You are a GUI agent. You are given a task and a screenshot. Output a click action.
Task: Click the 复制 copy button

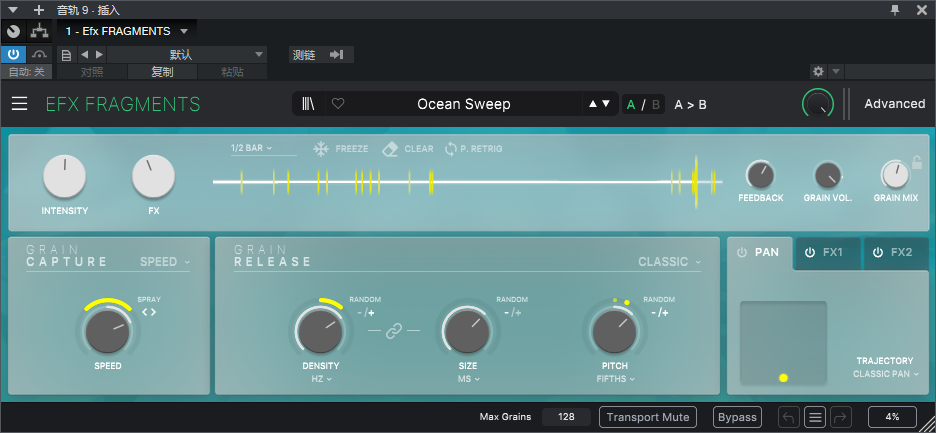[162, 72]
